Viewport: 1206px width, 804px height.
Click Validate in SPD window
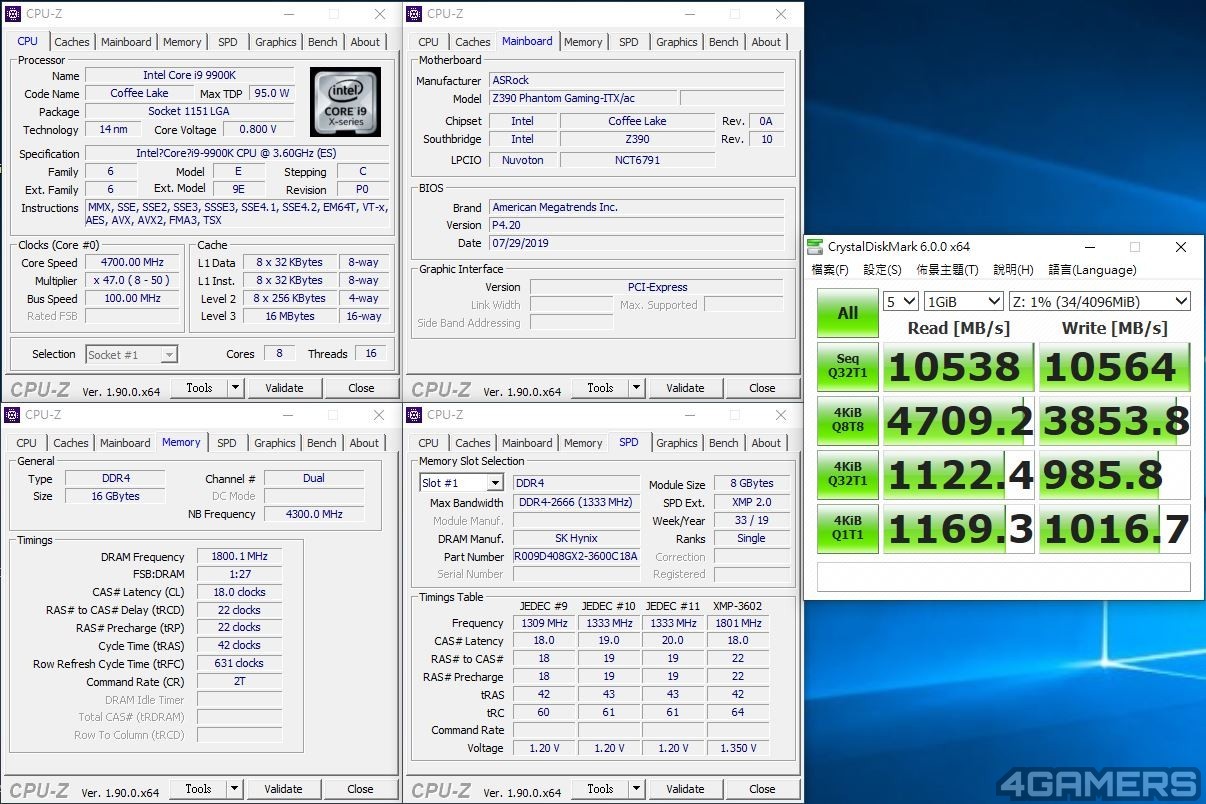(685, 789)
